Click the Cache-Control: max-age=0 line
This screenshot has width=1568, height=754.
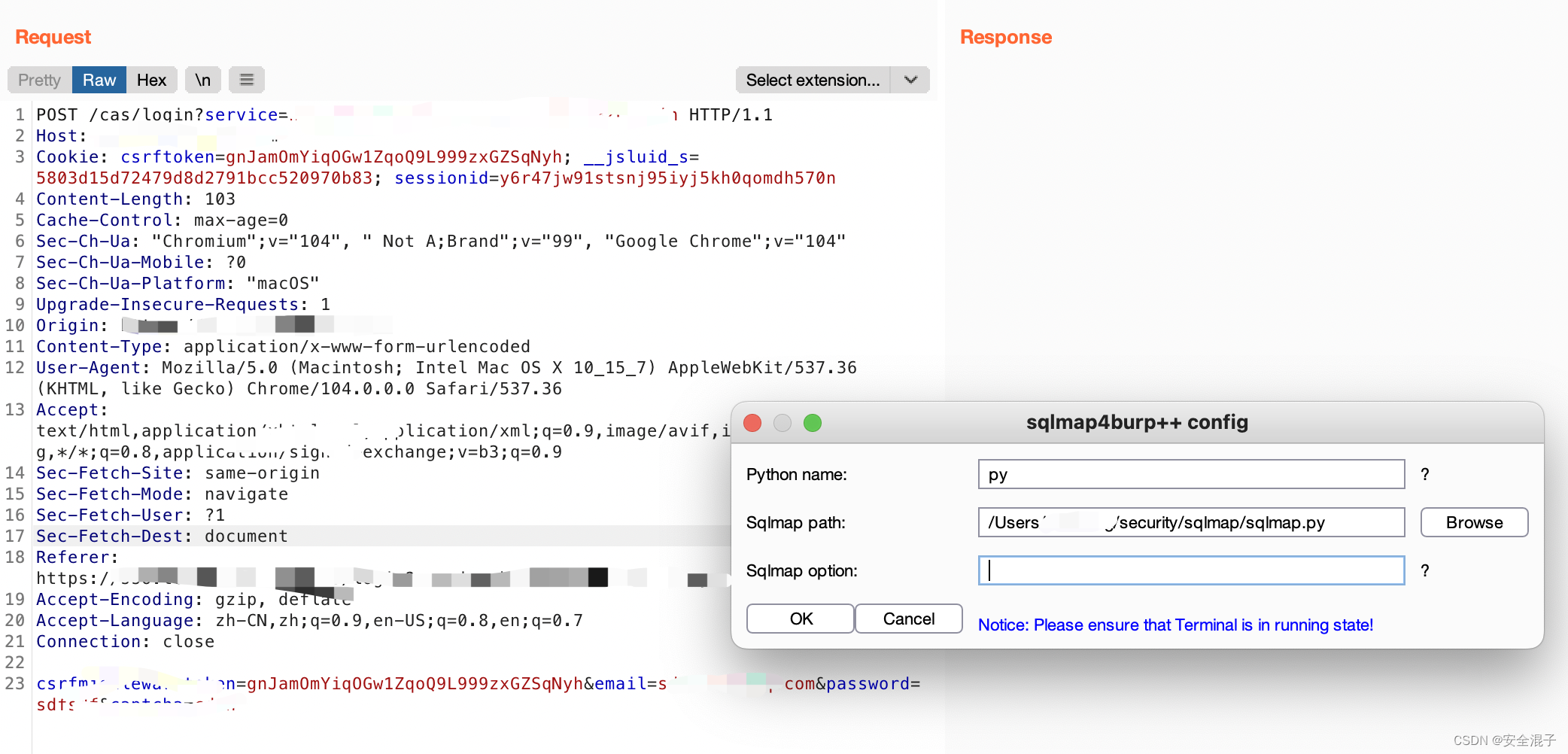[162, 220]
